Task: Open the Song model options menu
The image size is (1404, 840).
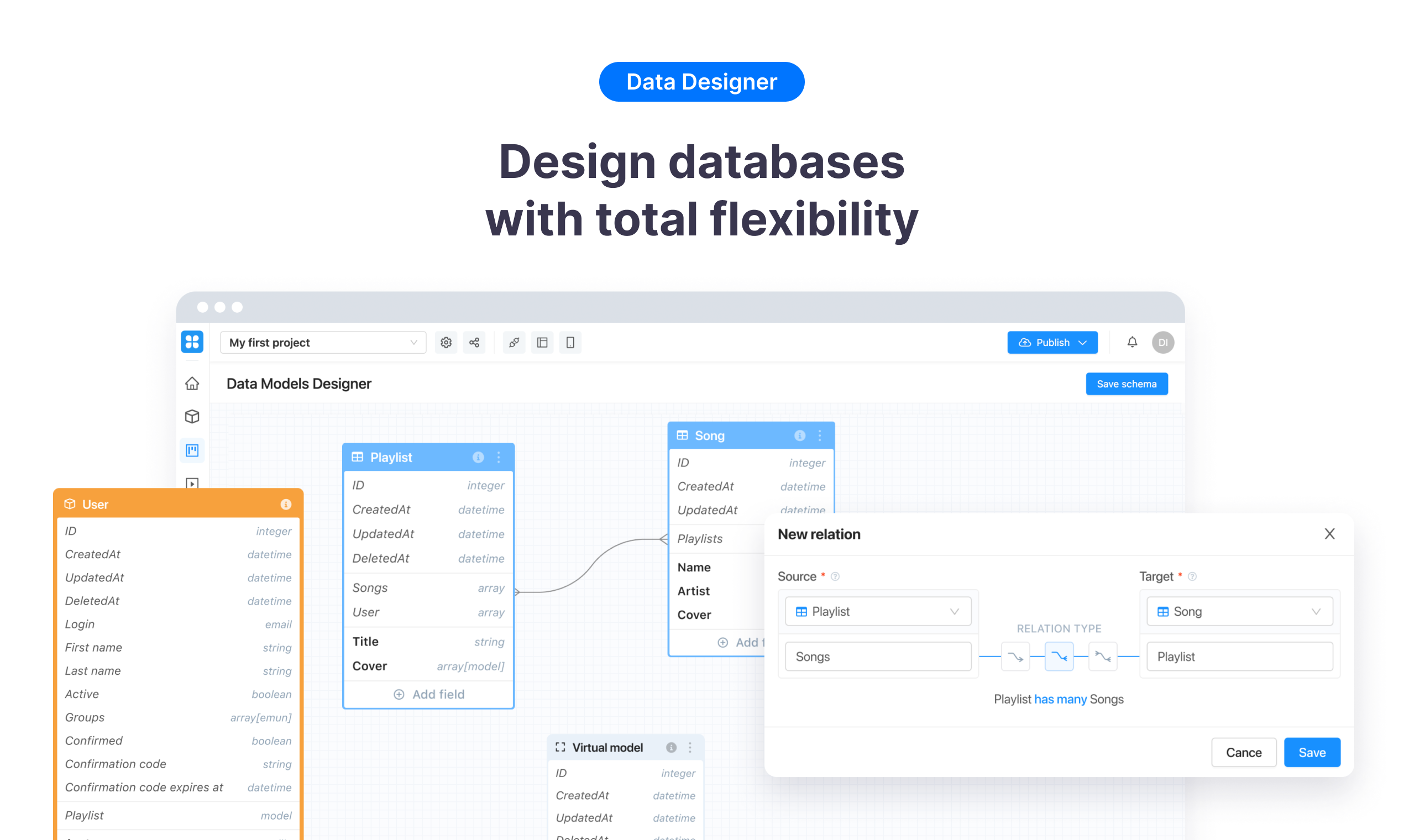Action: click(819, 435)
